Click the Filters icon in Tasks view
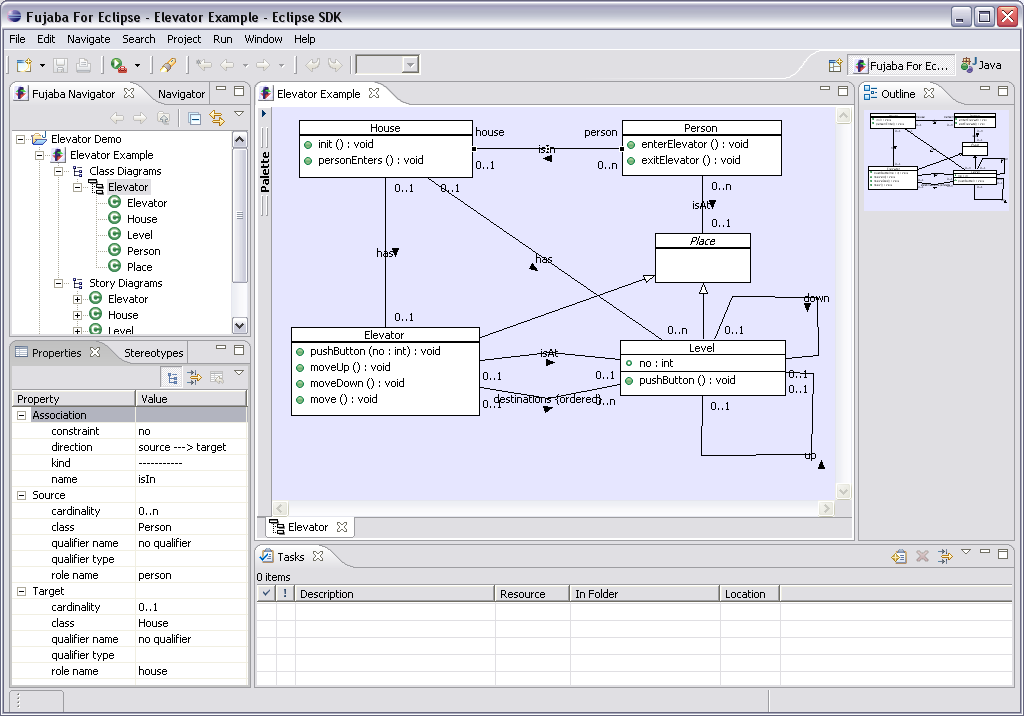1024x716 pixels. 944,557
